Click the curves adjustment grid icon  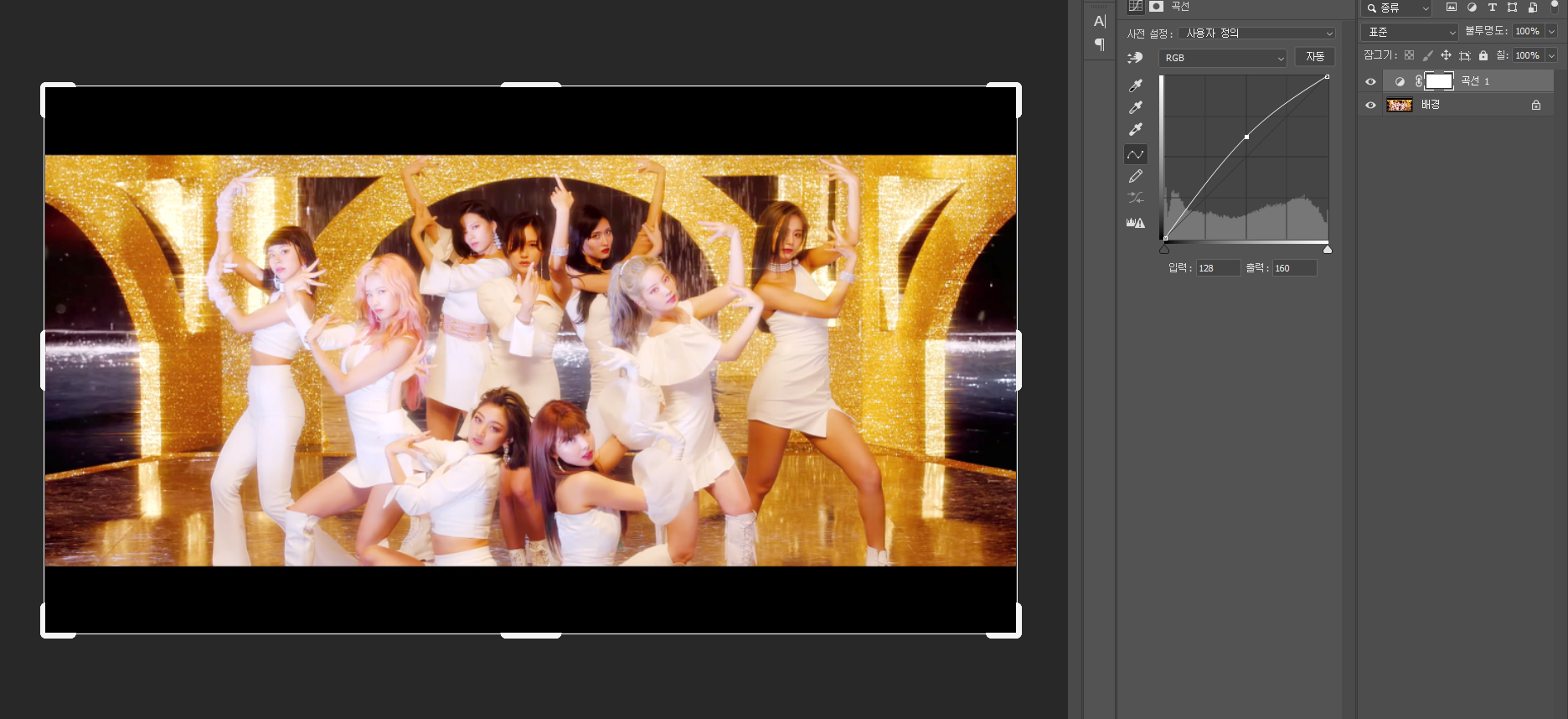(x=1135, y=7)
